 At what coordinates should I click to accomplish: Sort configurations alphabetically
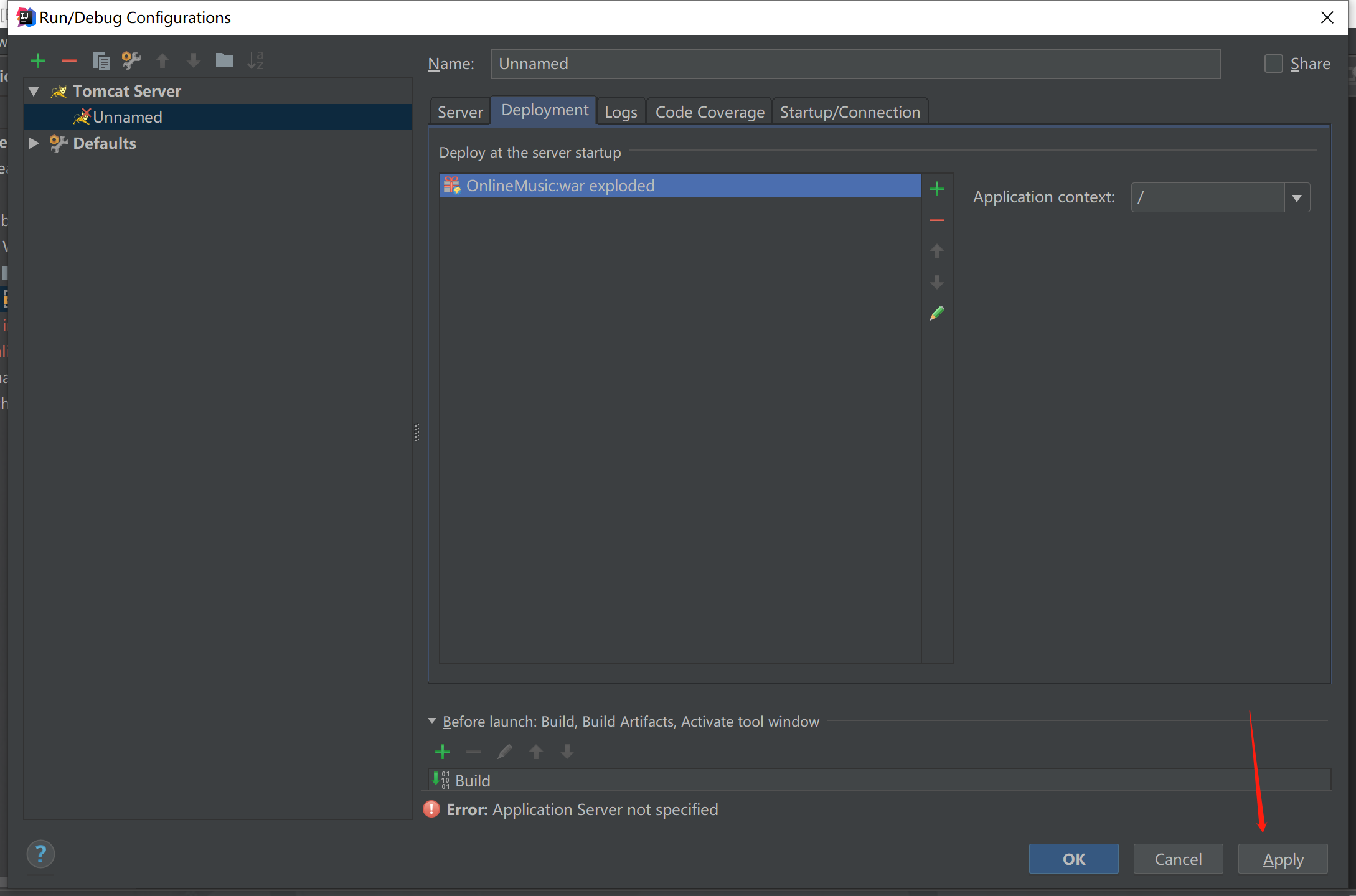coord(255,60)
